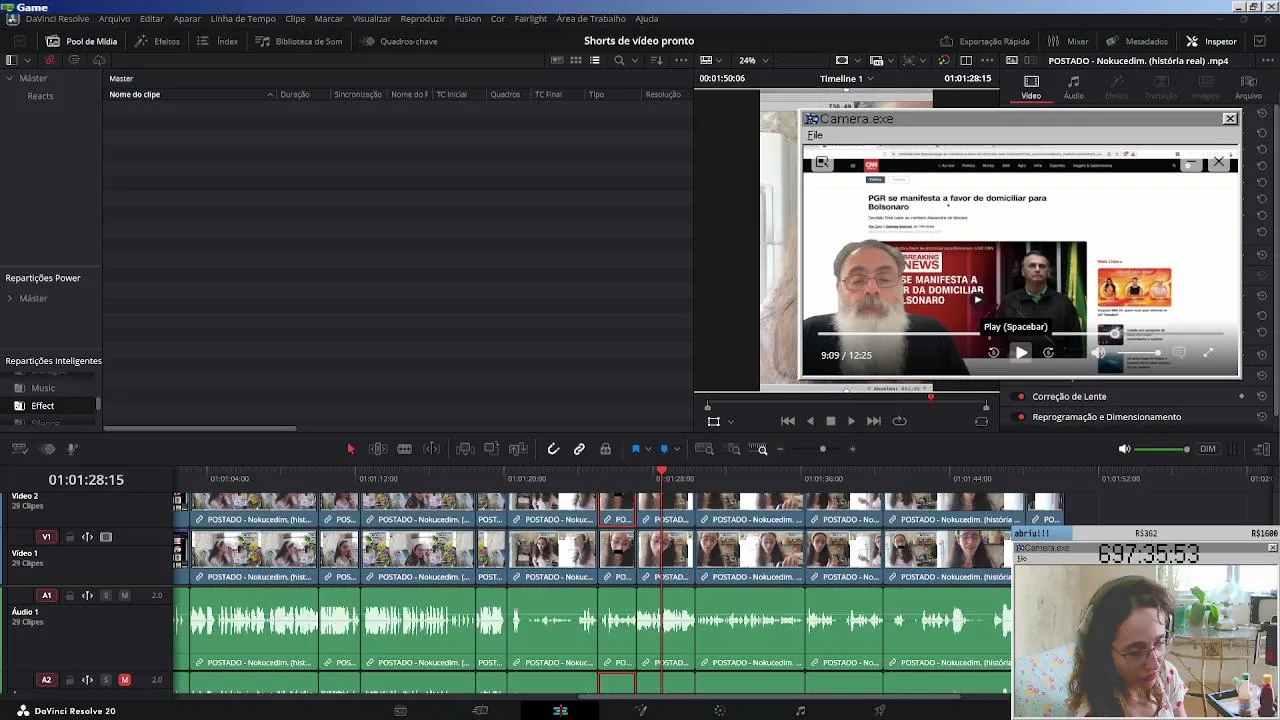Open the Fairlight page music note icon
This screenshot has width=1280, height=720.
(800, 711)
